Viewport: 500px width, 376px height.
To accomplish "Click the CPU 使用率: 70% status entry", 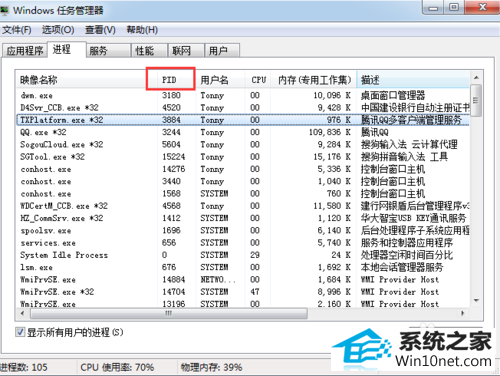I will point(117,367).
